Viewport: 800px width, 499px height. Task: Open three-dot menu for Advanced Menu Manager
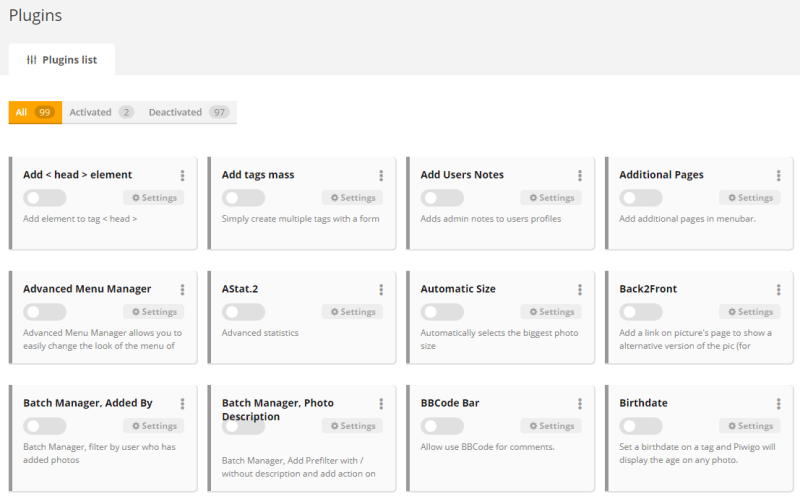182,290
